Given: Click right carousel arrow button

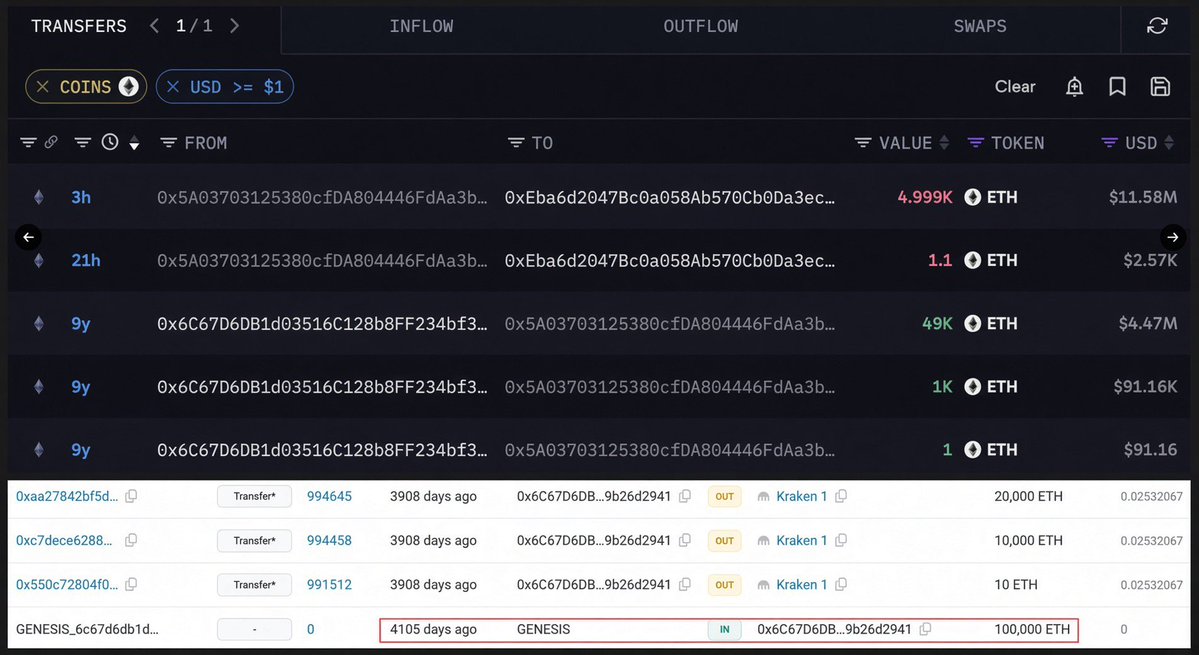Looking at the screenshot, I should pos(1173,237).
